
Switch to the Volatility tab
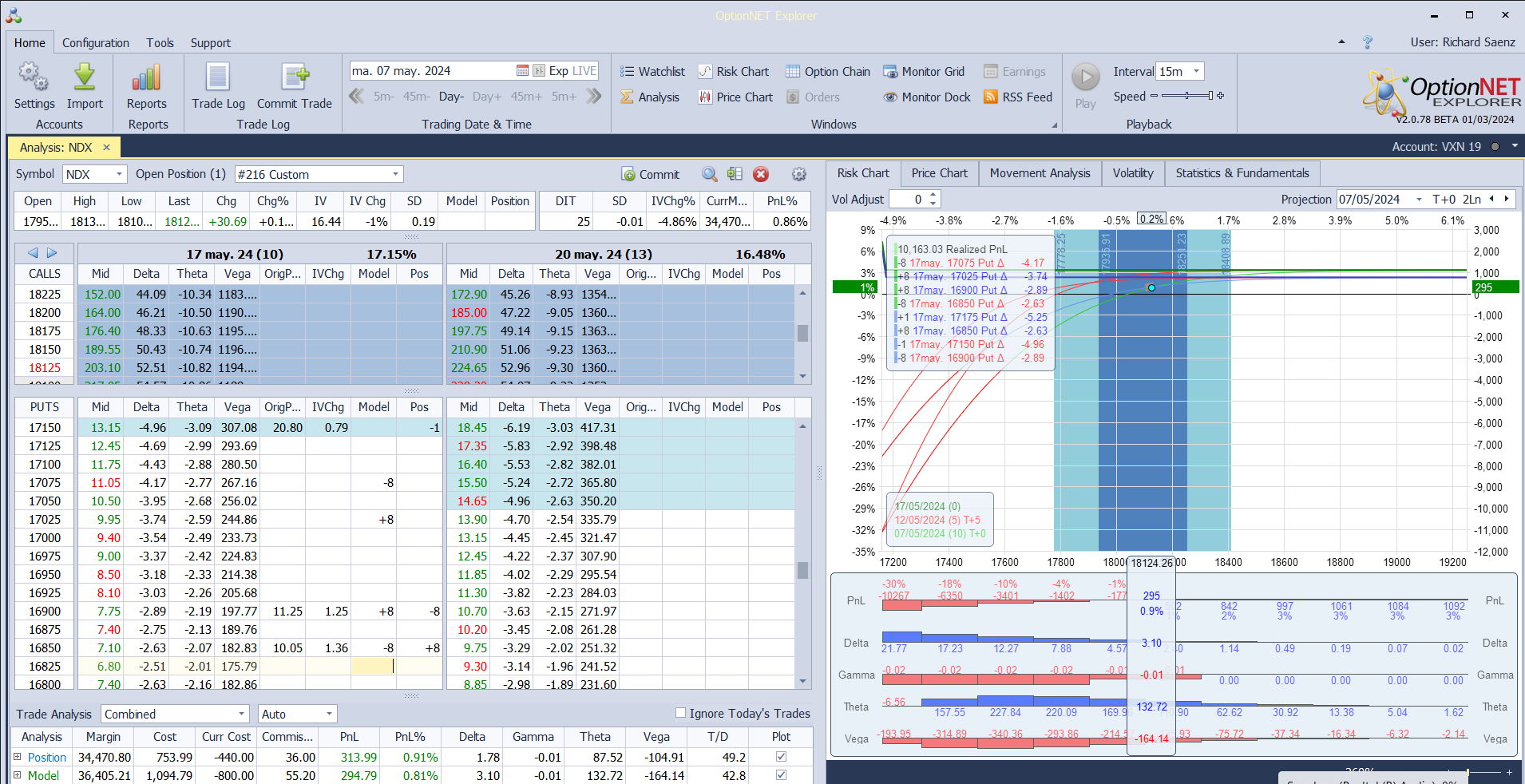click(x=1133, y=173)
